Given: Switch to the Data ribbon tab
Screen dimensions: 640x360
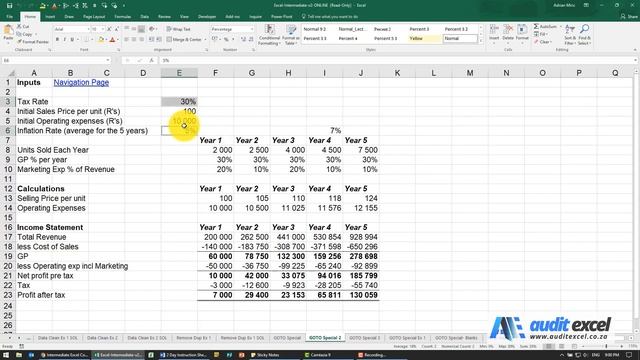Looking at the screenshot, I should [x=144, y=17].
